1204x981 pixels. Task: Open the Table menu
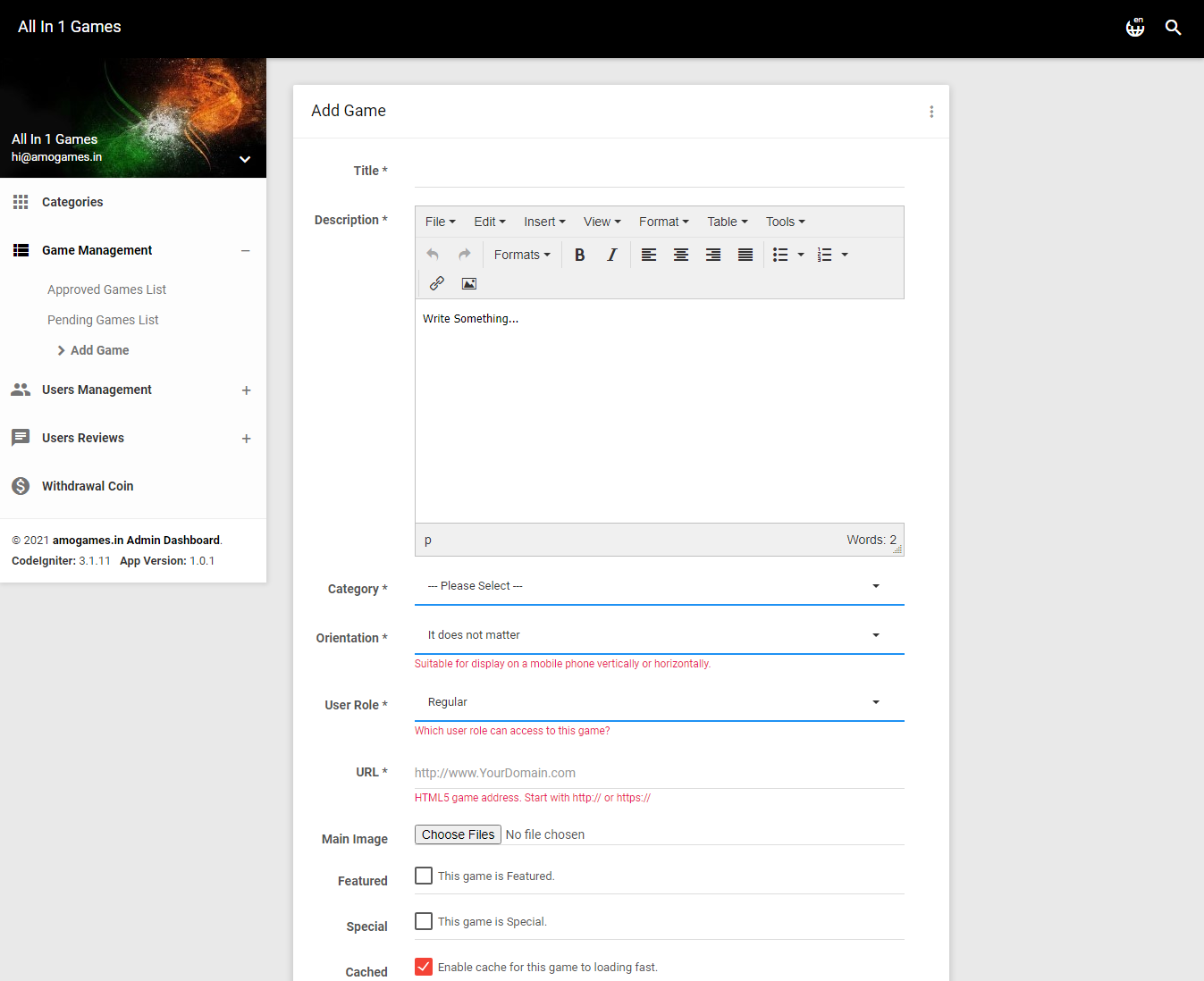(728, 222)
